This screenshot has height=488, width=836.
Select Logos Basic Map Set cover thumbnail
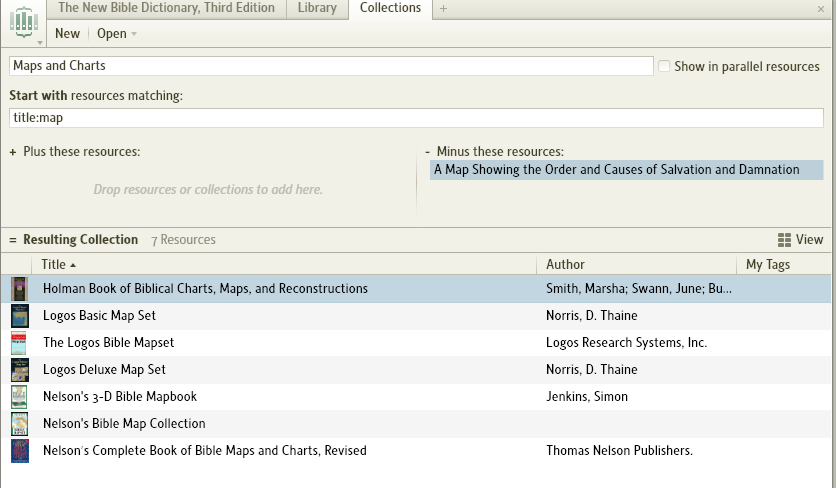(x=20, y=316)
